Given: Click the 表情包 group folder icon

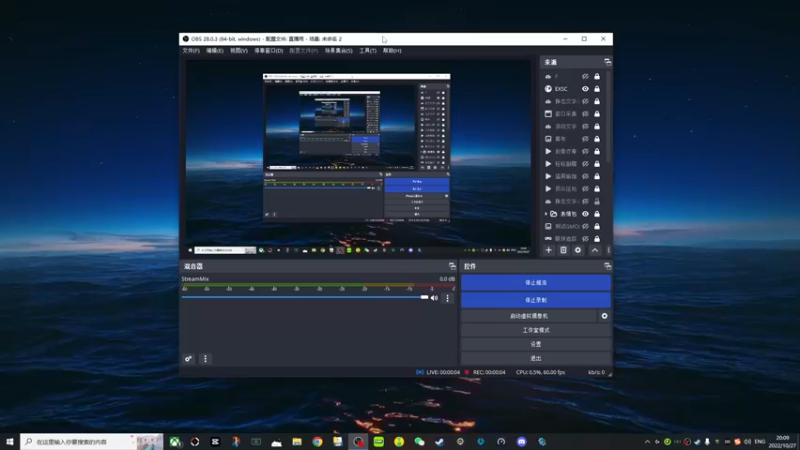Looking at the screenshot, I should click(554, 214).
